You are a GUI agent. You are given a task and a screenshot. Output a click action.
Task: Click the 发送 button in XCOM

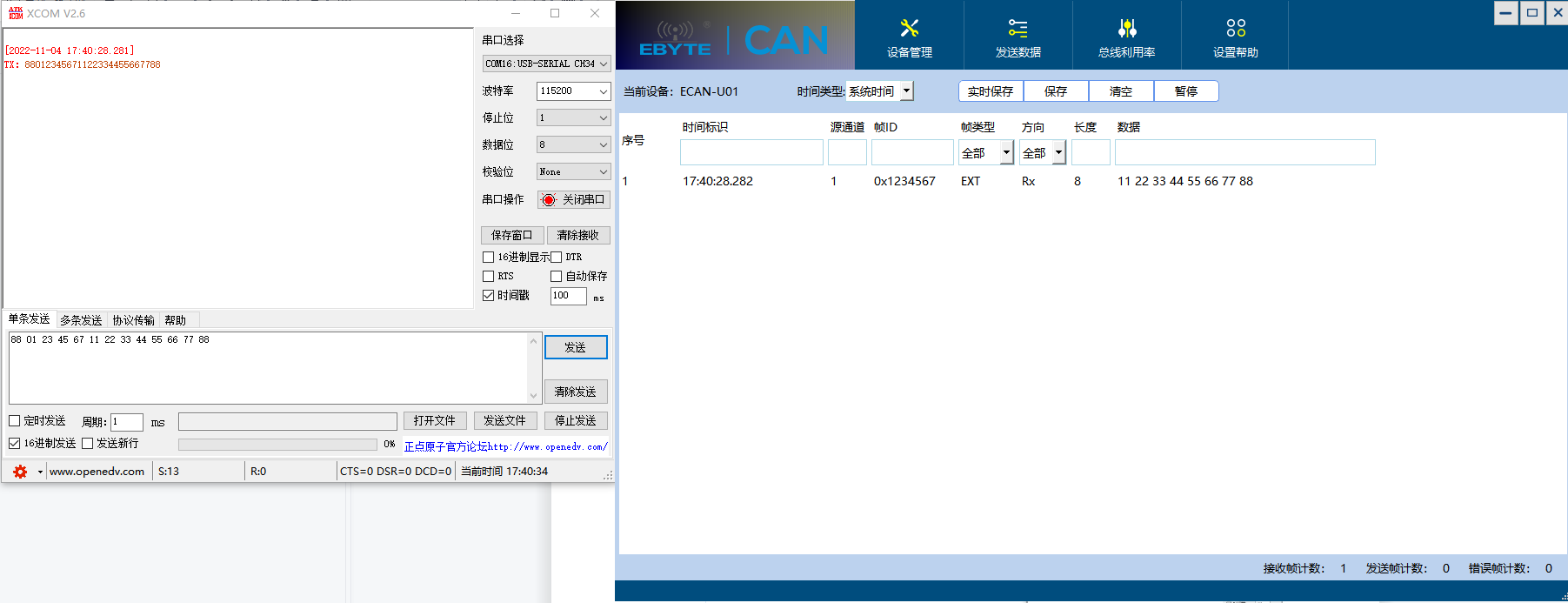pos(576,347)
